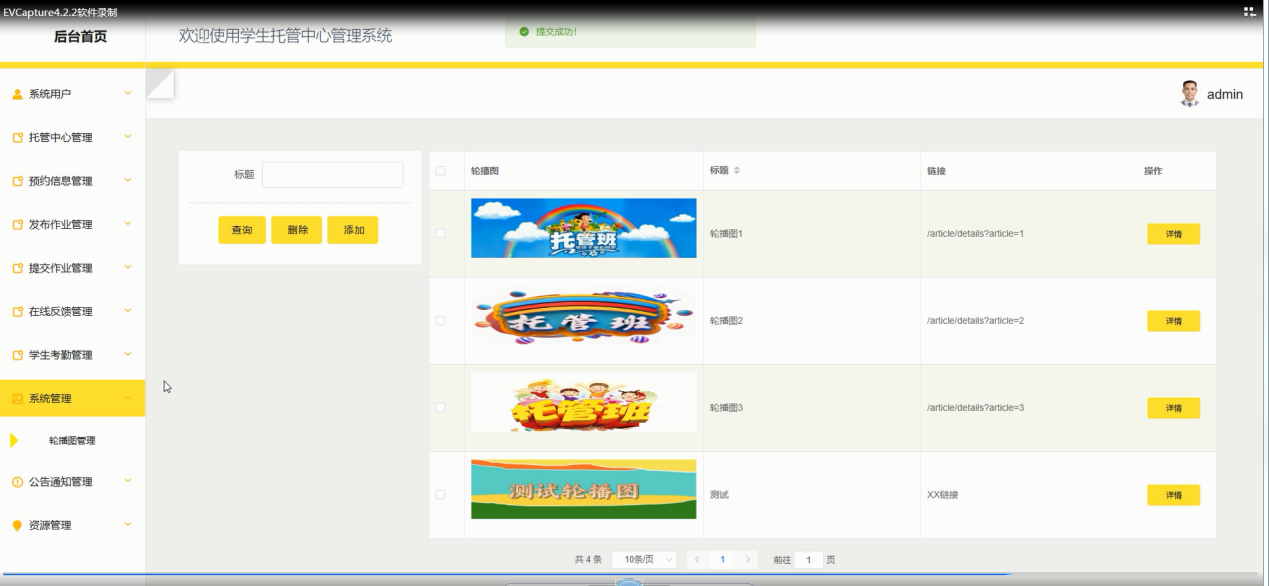The image size is (1269, 586).
Task: Open the 系统用户 menu label
Action: [x=50, y=94]
